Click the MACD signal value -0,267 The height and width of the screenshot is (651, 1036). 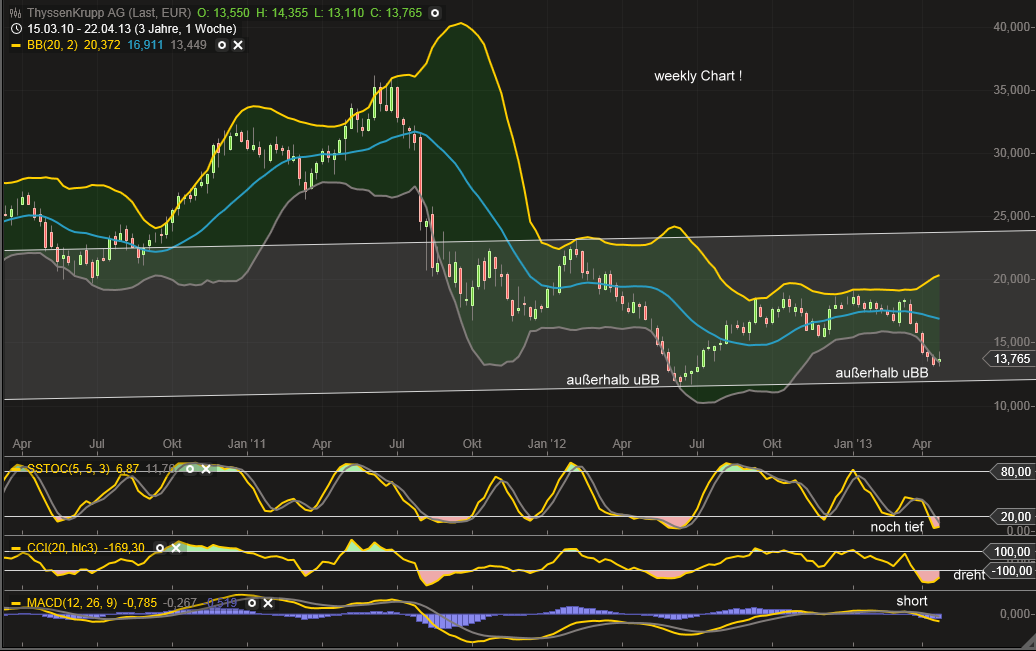point(180,603)
